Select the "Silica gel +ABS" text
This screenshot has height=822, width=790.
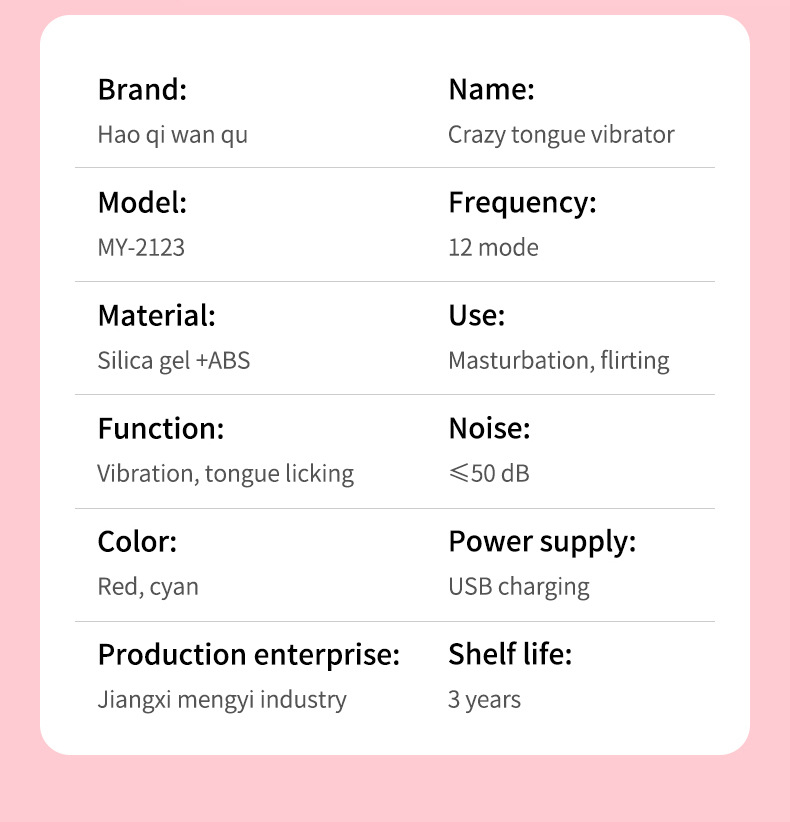click(x=173, y=361)
